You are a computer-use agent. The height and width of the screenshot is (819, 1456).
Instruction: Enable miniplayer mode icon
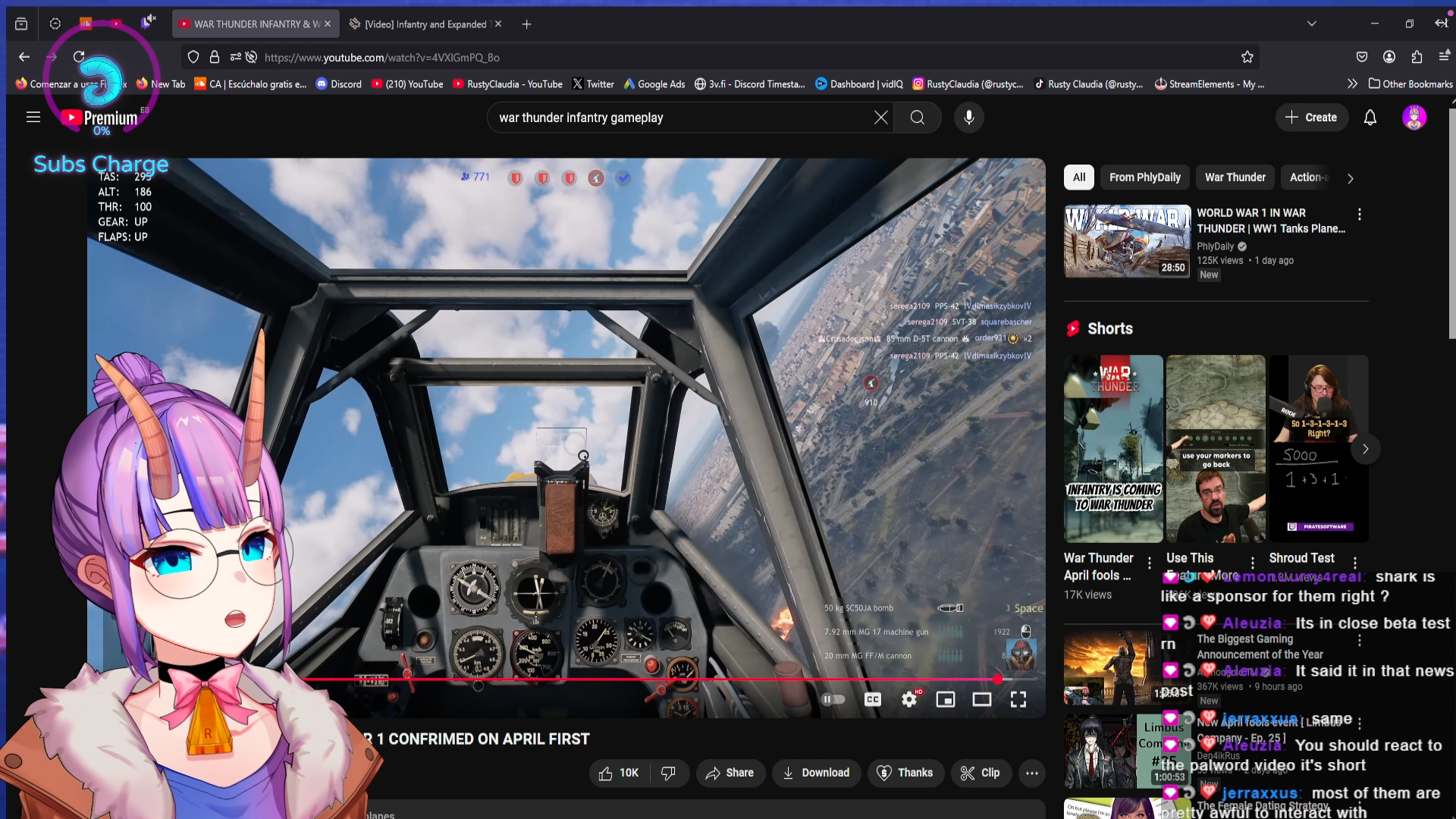point(945,699)
